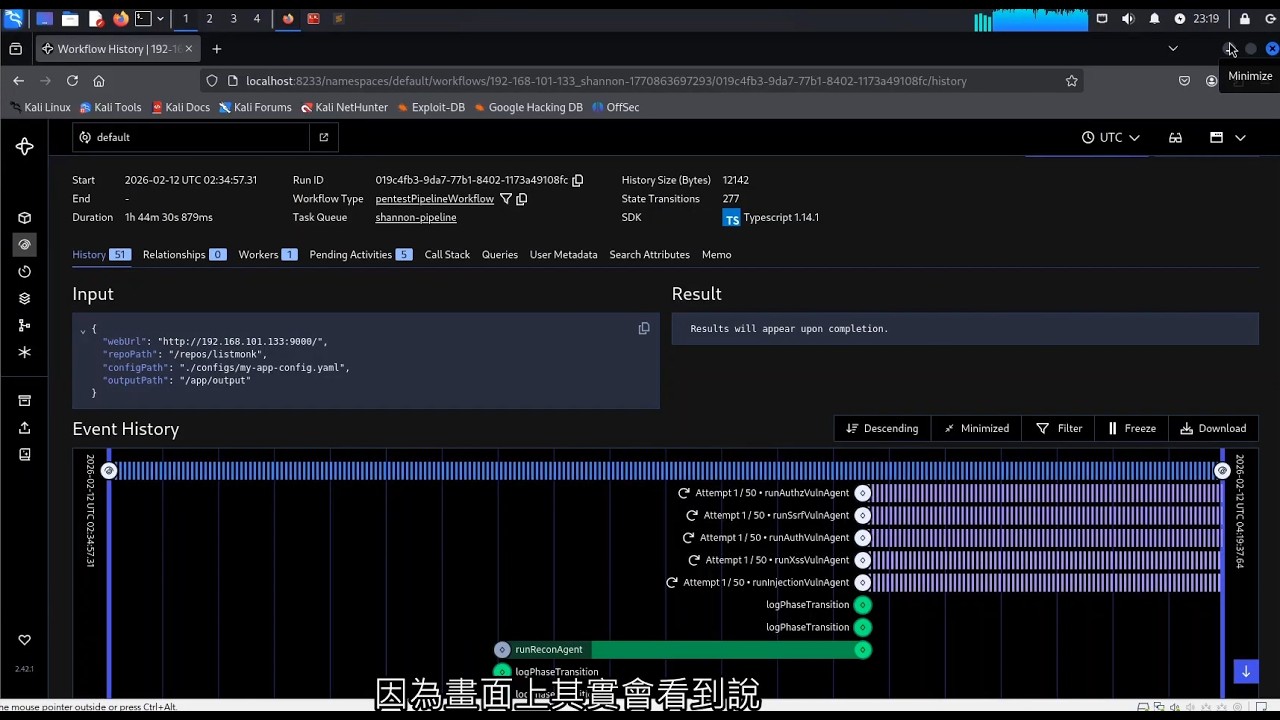Image resolution: width=1280 pixels, height=720 pixels.
Task: Open the Relationships tab
Action: (184, 255)
